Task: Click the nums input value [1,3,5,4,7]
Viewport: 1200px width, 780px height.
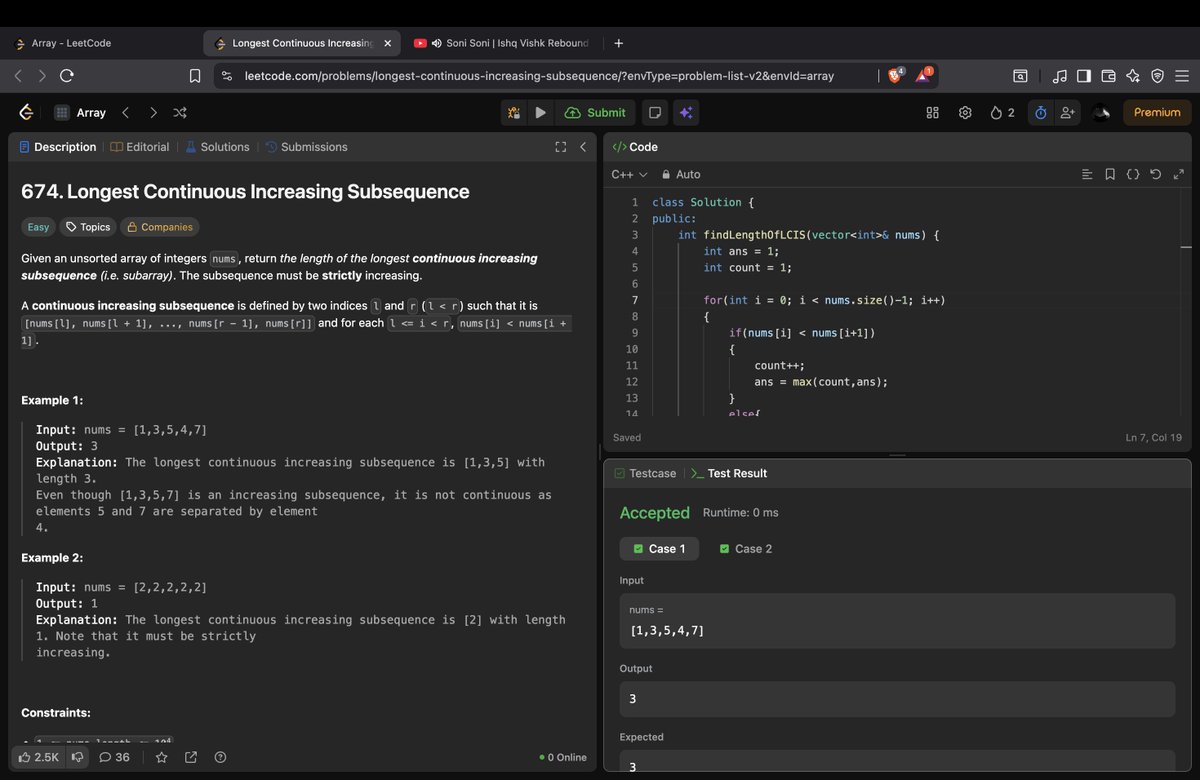Action: pos(666,630)
